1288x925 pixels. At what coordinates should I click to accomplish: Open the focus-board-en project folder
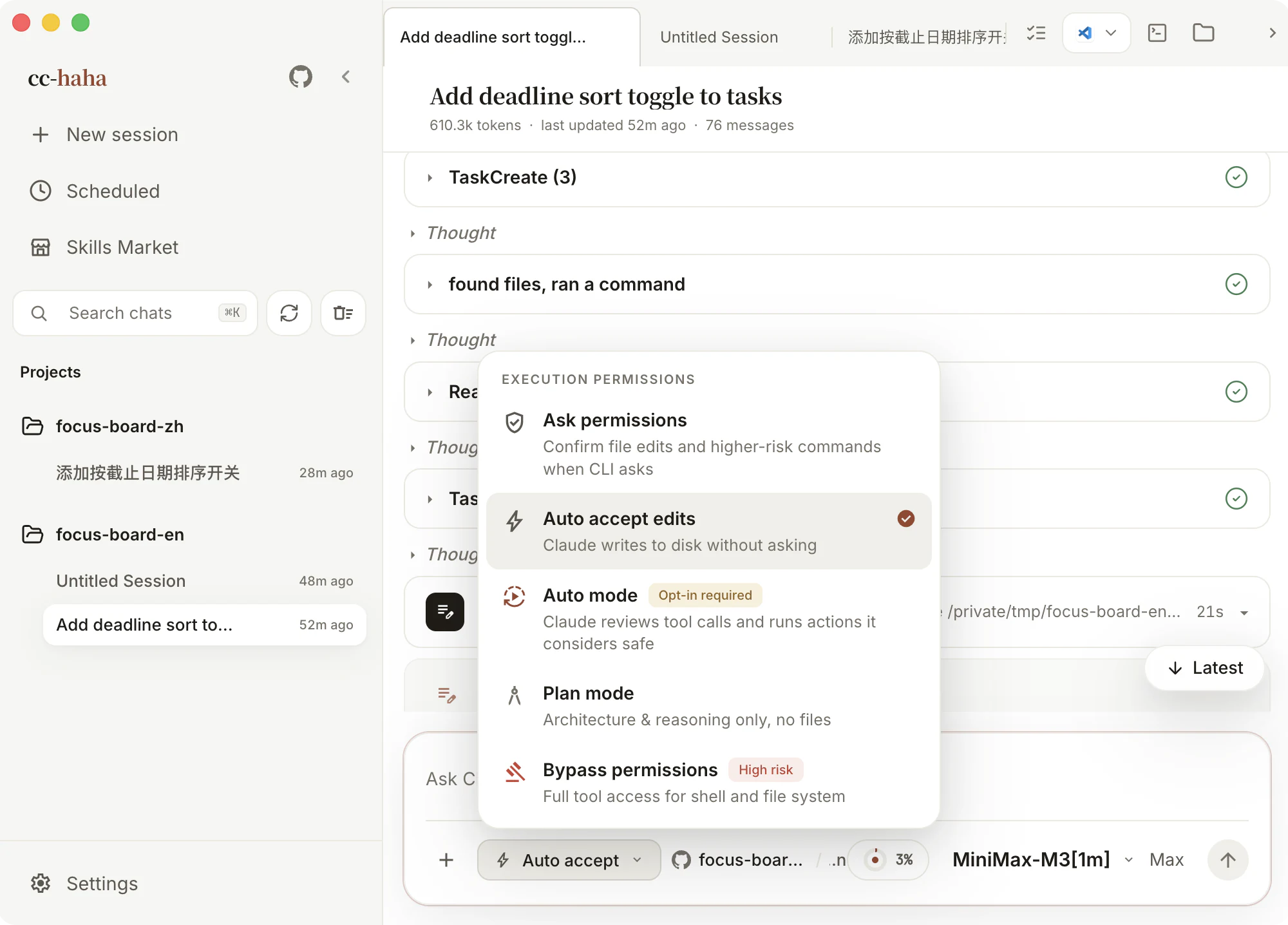click(x=103, y=535)
